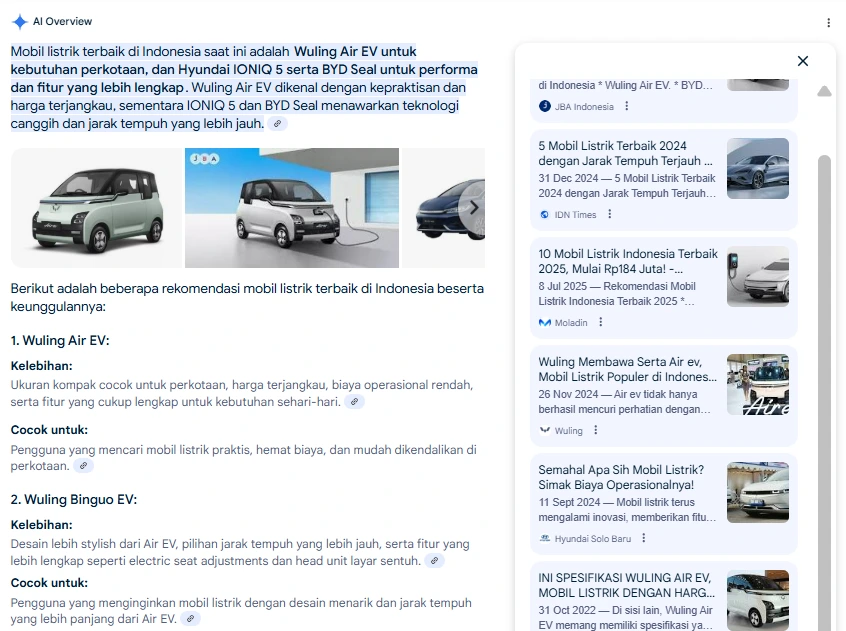Click 'Cocok untuk:' under Wuling Binguo EV
The height and width of the screenshot is (631, 846).
49,583
